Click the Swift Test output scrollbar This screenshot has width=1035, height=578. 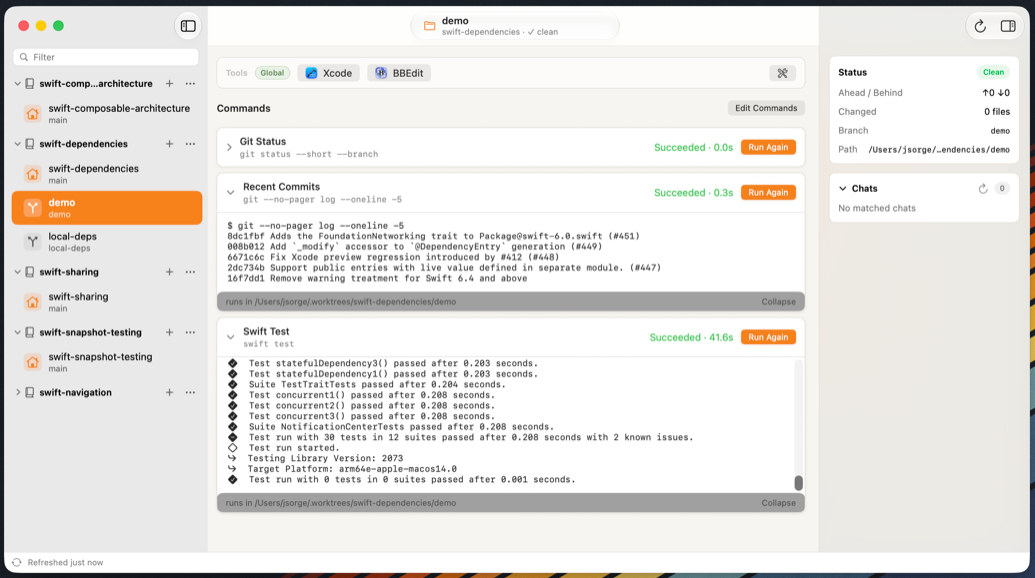798,483
